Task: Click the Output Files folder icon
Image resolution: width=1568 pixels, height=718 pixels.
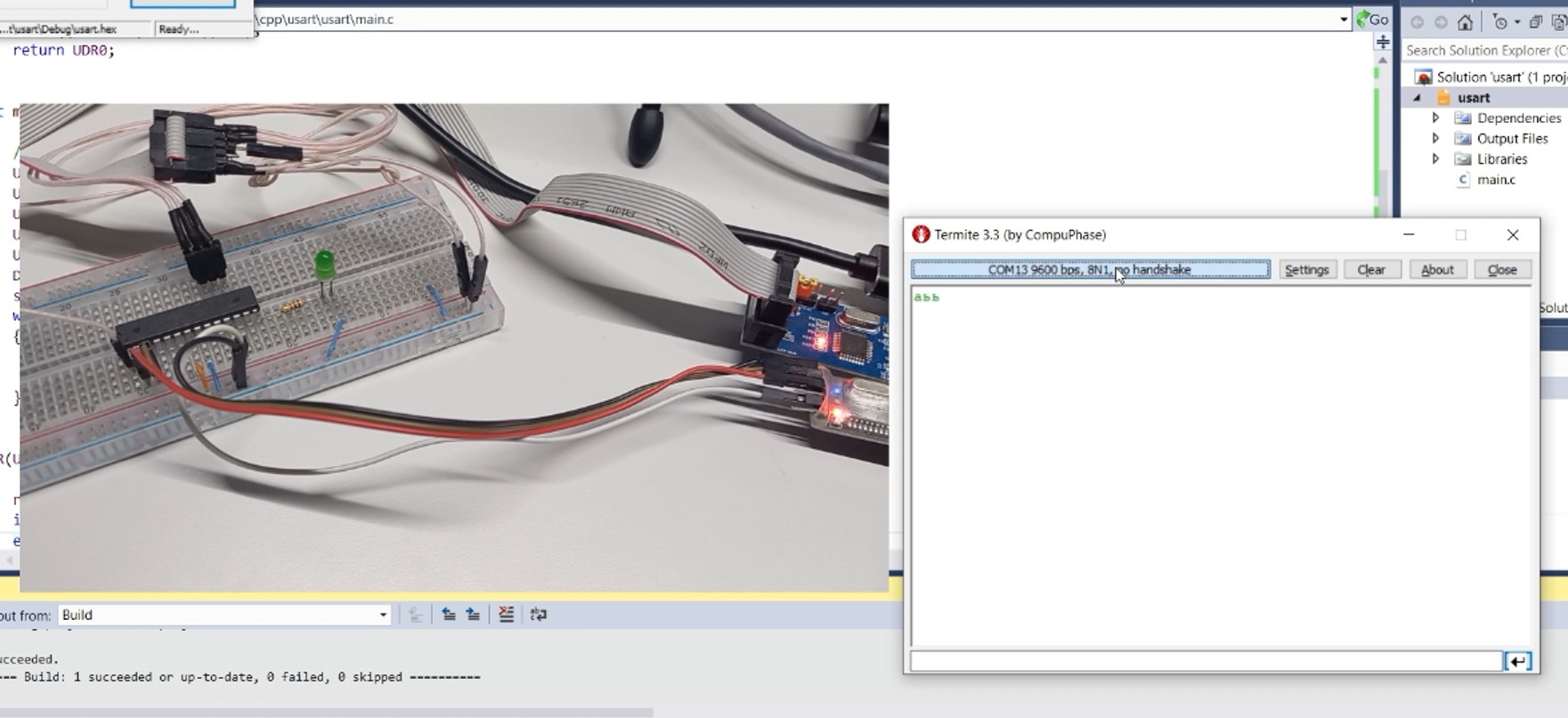Action: tap(1462, 138)
